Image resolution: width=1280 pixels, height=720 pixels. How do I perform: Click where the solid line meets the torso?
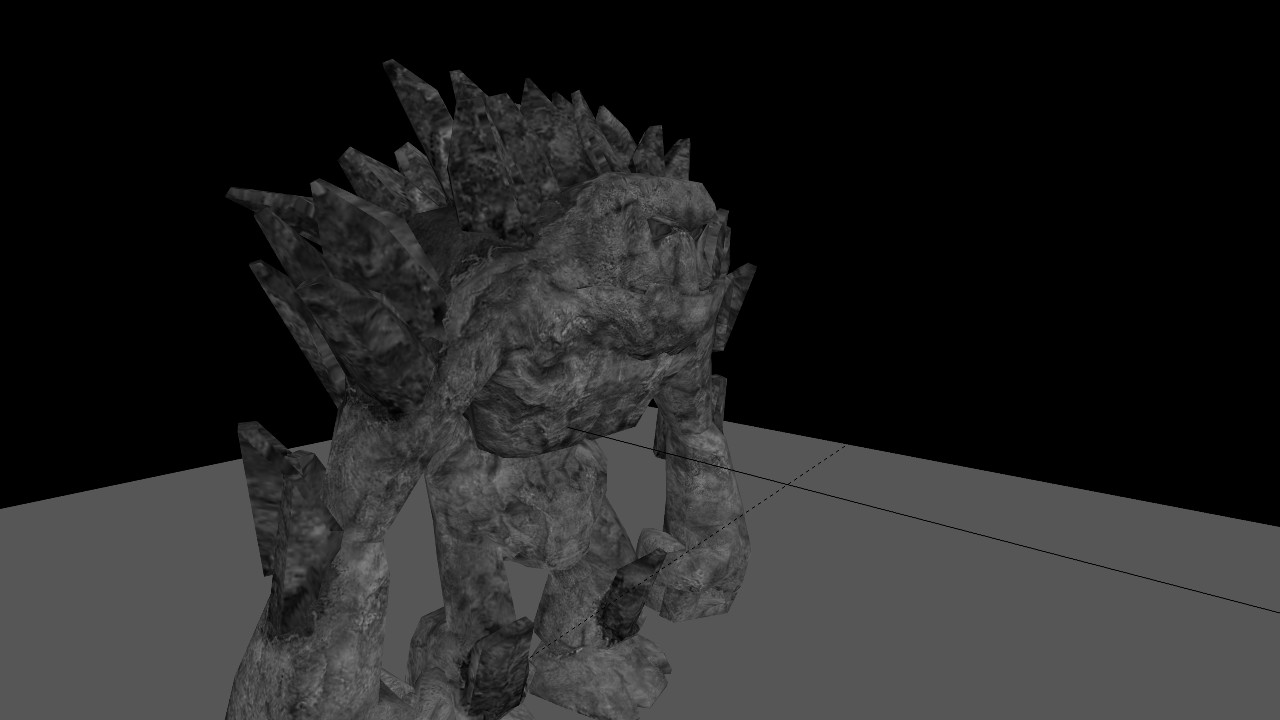pos(570,428)
